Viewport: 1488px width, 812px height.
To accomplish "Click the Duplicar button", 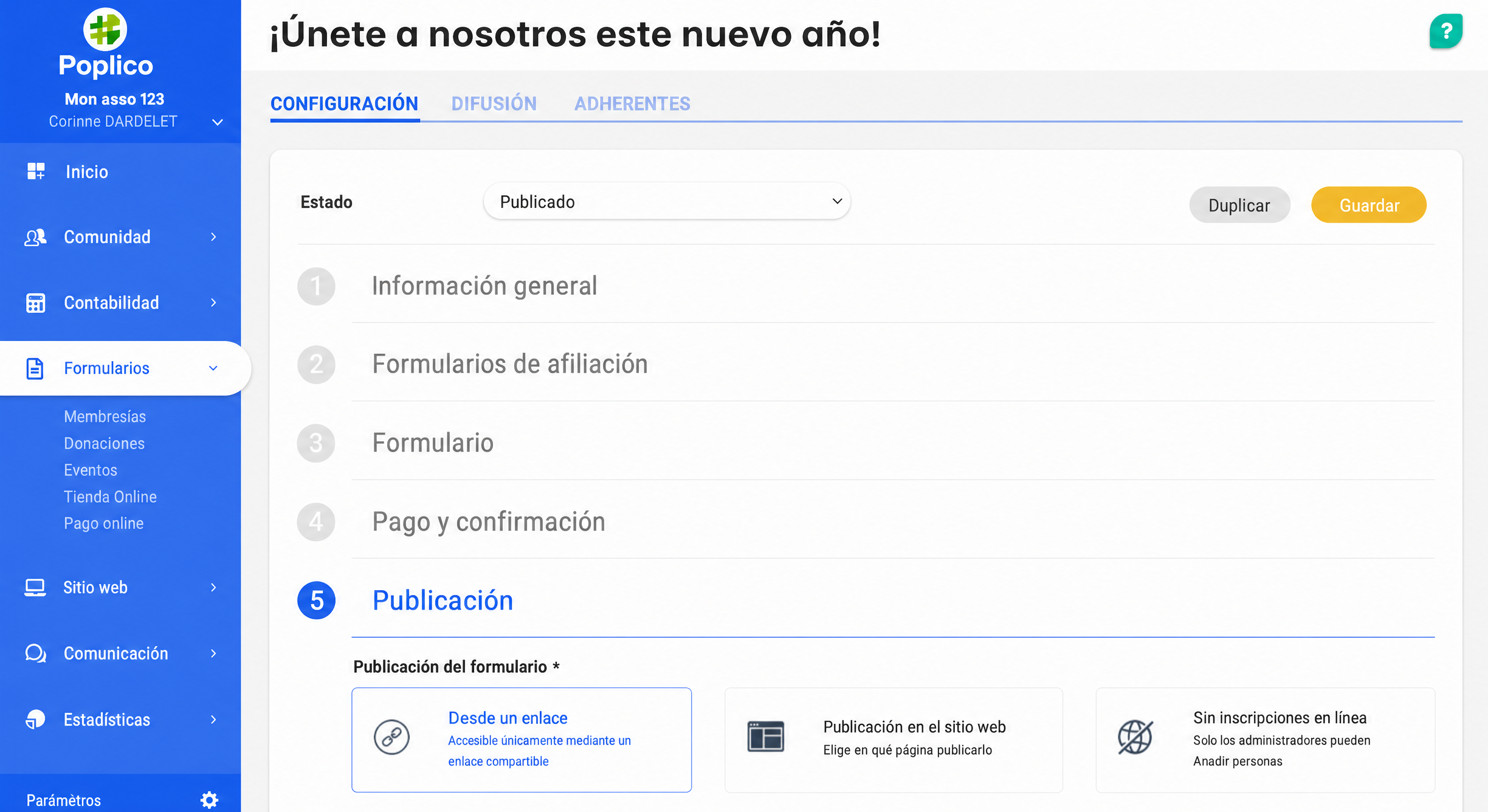I will pos(1239,205).
